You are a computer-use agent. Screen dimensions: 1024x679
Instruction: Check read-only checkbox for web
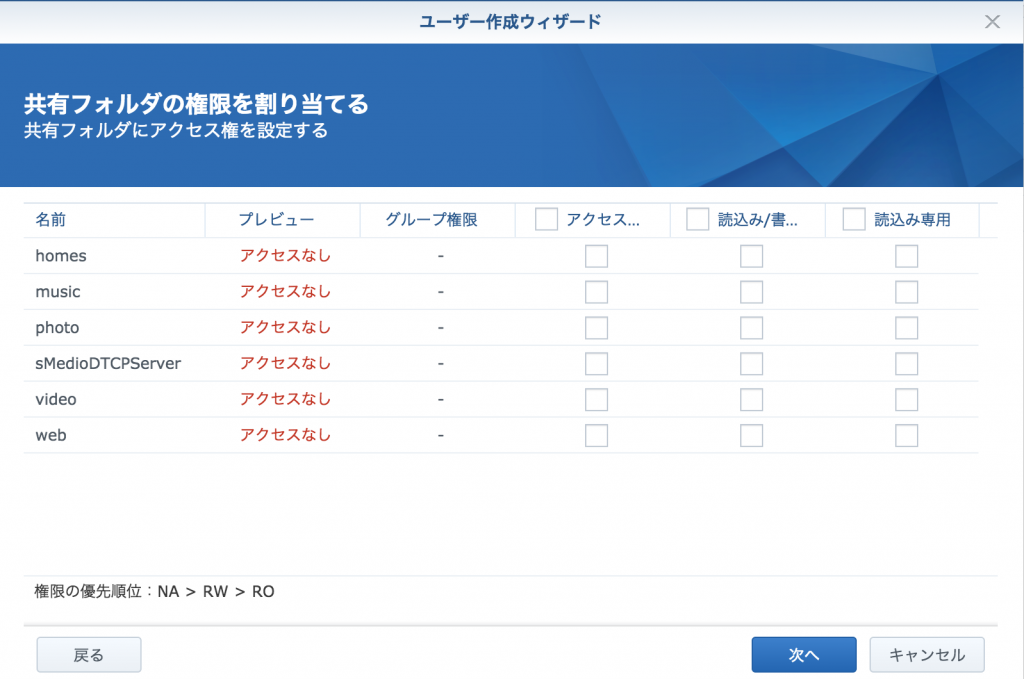click(906, 435)
